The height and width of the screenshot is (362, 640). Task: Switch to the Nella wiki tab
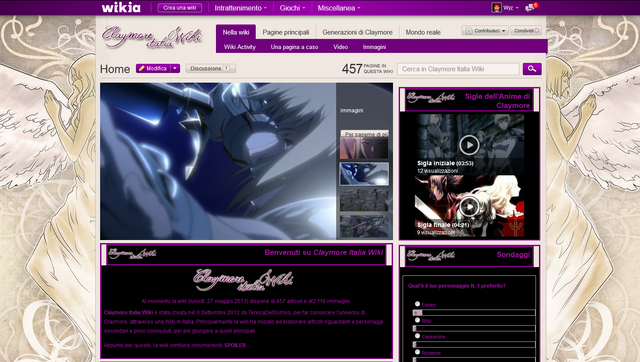pos(236,32)
